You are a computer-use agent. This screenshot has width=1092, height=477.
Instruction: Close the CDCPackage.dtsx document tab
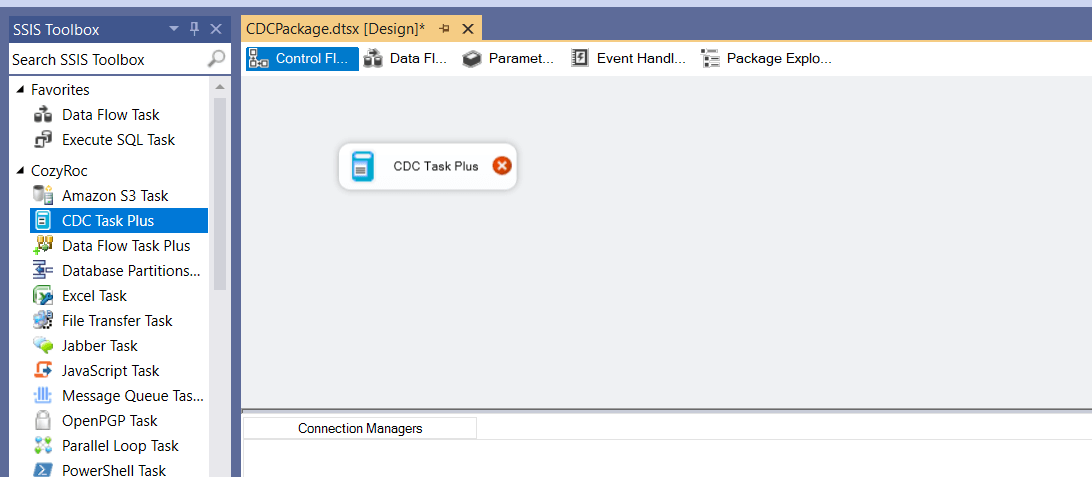(x=467, y=30)
